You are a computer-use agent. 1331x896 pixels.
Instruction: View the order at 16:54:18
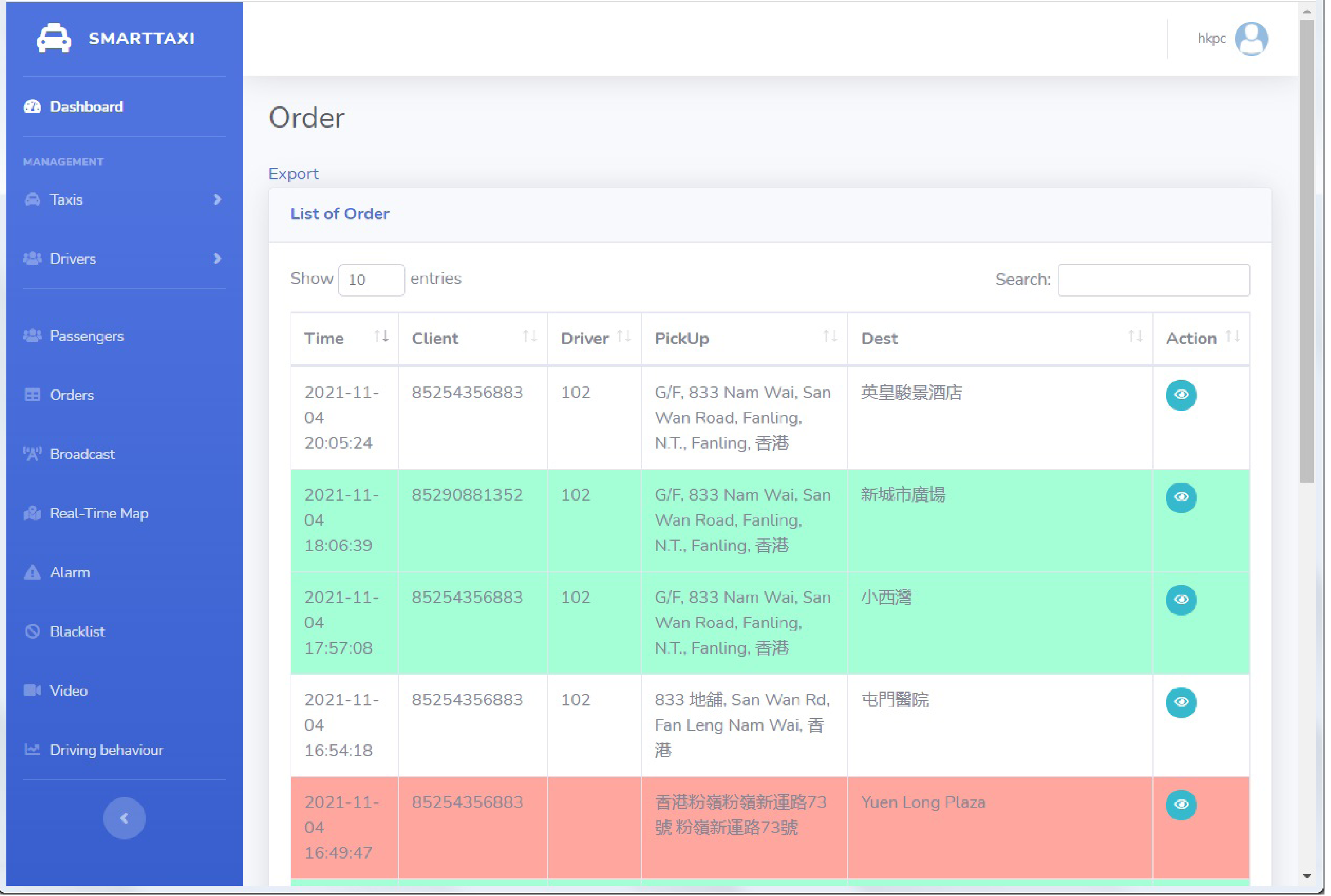pyautogui.click(x=1181, y=702)
